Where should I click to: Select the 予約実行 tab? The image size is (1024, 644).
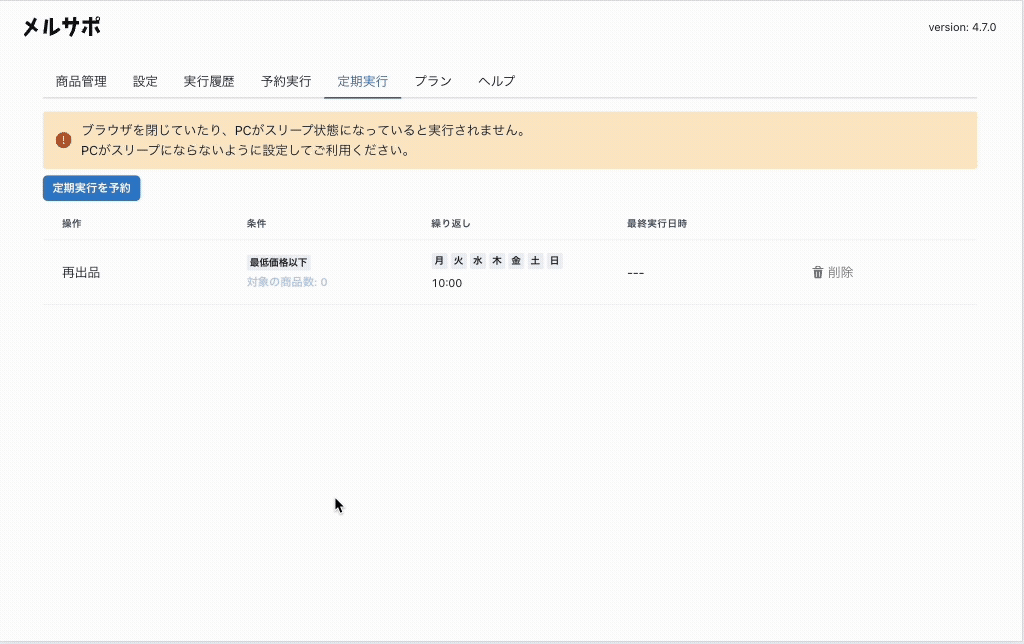[x=286, y=81]
